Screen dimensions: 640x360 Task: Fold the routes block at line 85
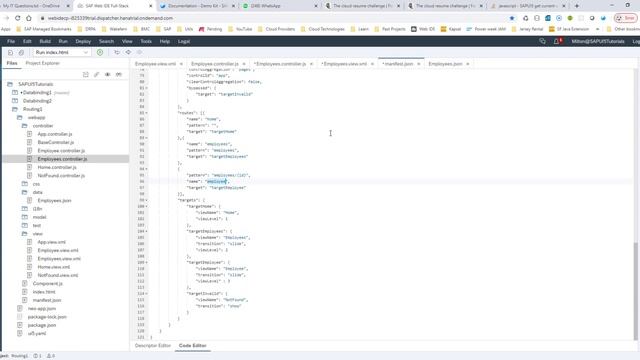coord(147,113)
